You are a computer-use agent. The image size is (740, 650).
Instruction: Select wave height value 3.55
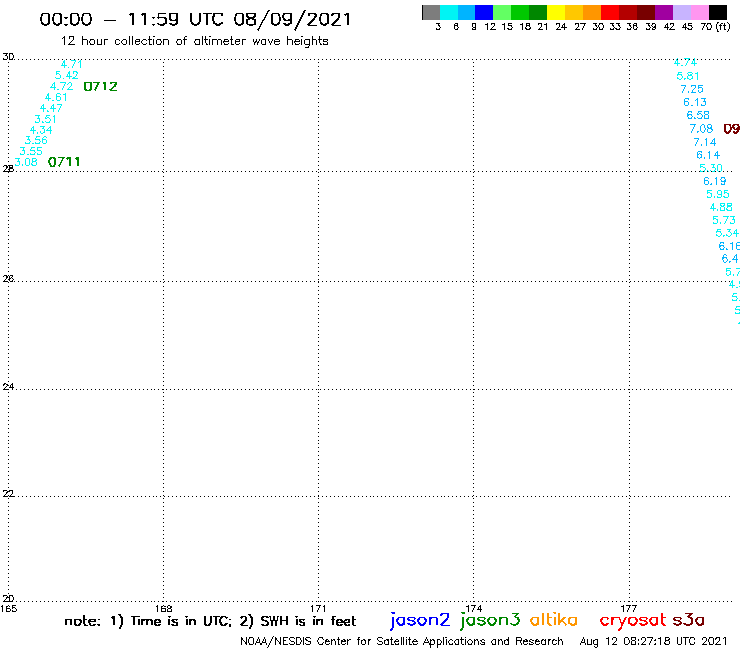pyautogui.click(x=31, y=152)
